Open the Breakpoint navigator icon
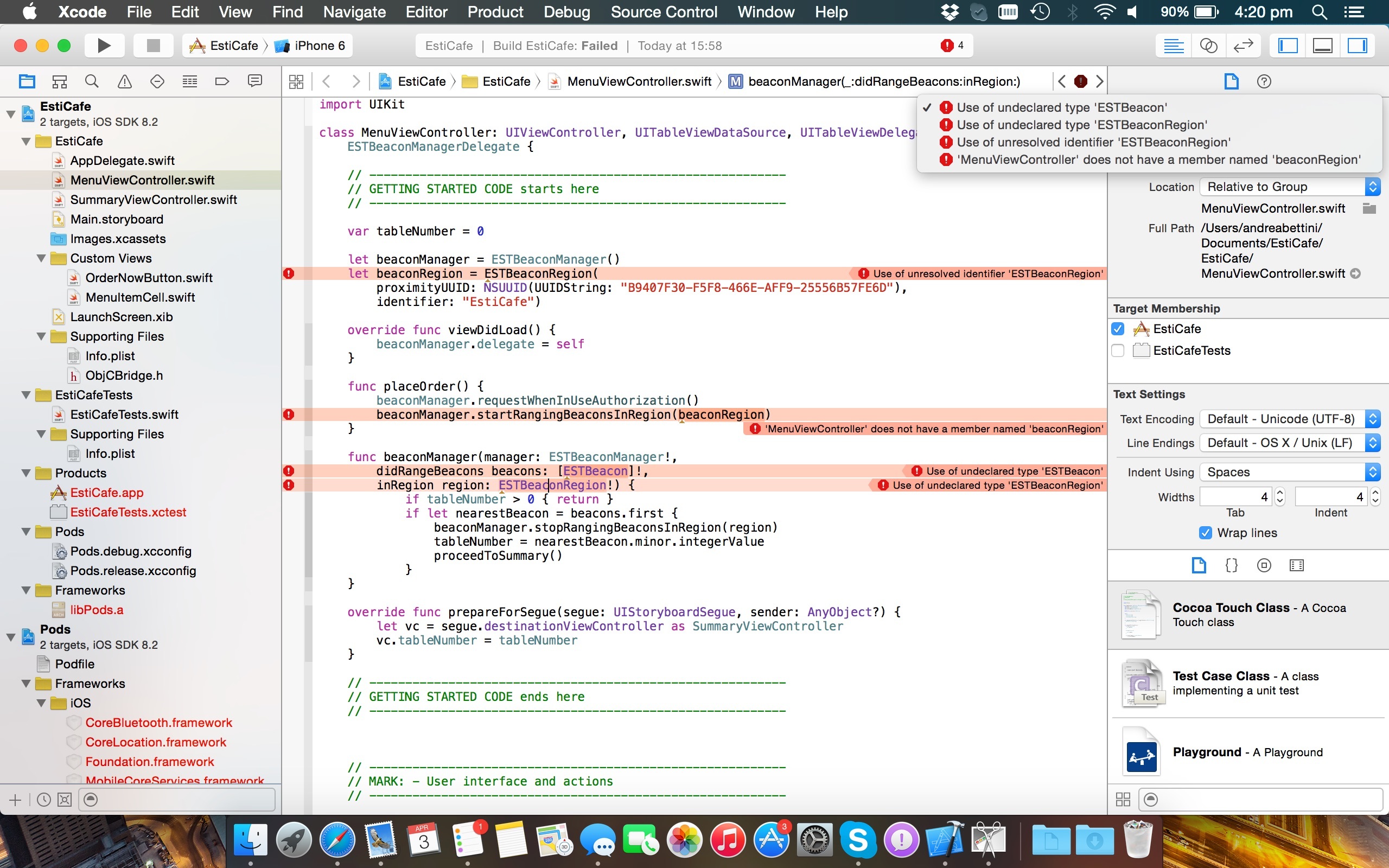The image size is (1389, 868). coord(222,81)
